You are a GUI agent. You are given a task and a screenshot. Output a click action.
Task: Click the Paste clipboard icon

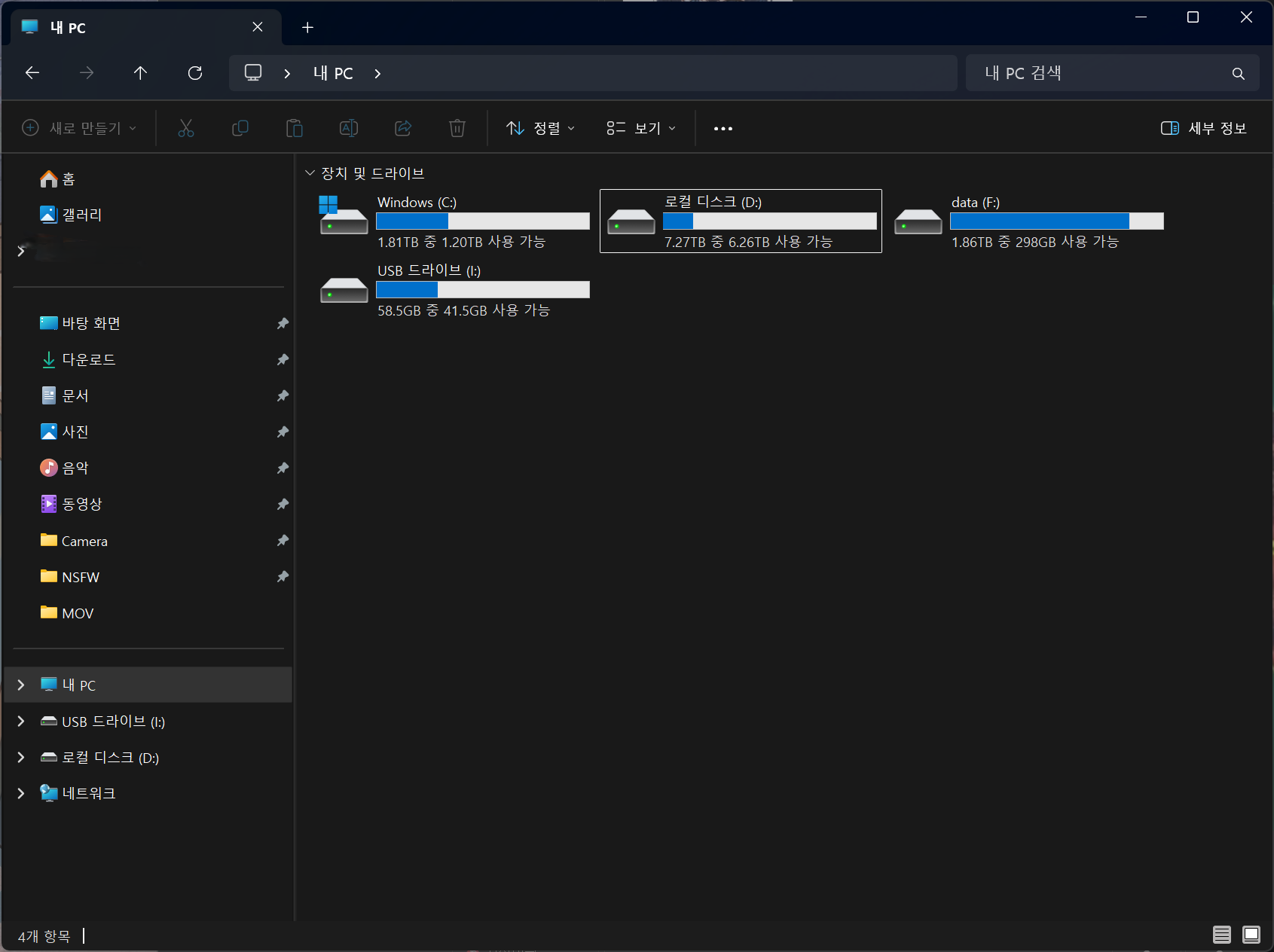click(x=294, y=128)
